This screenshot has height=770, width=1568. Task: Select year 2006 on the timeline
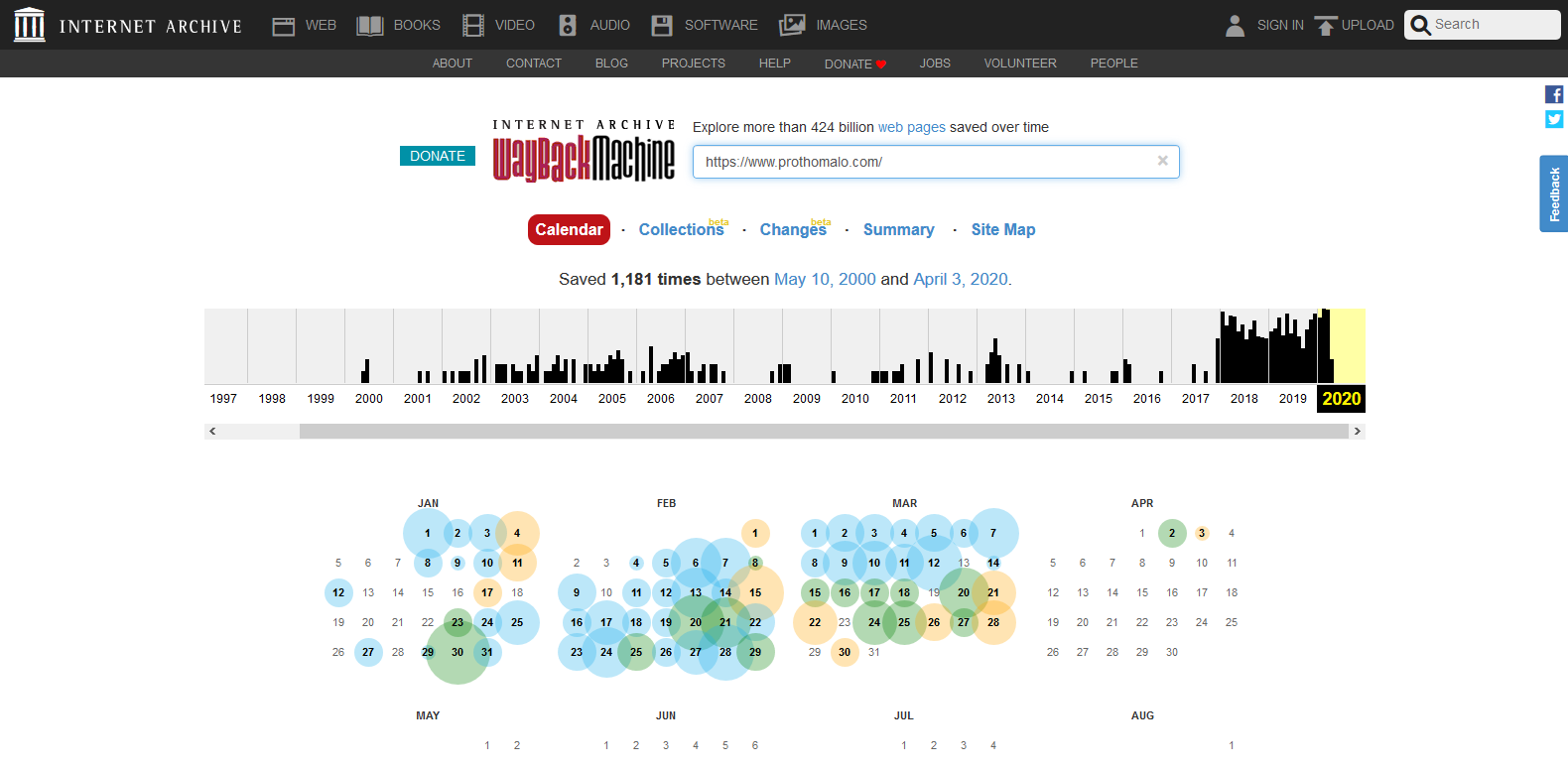(x=660, y=399)
